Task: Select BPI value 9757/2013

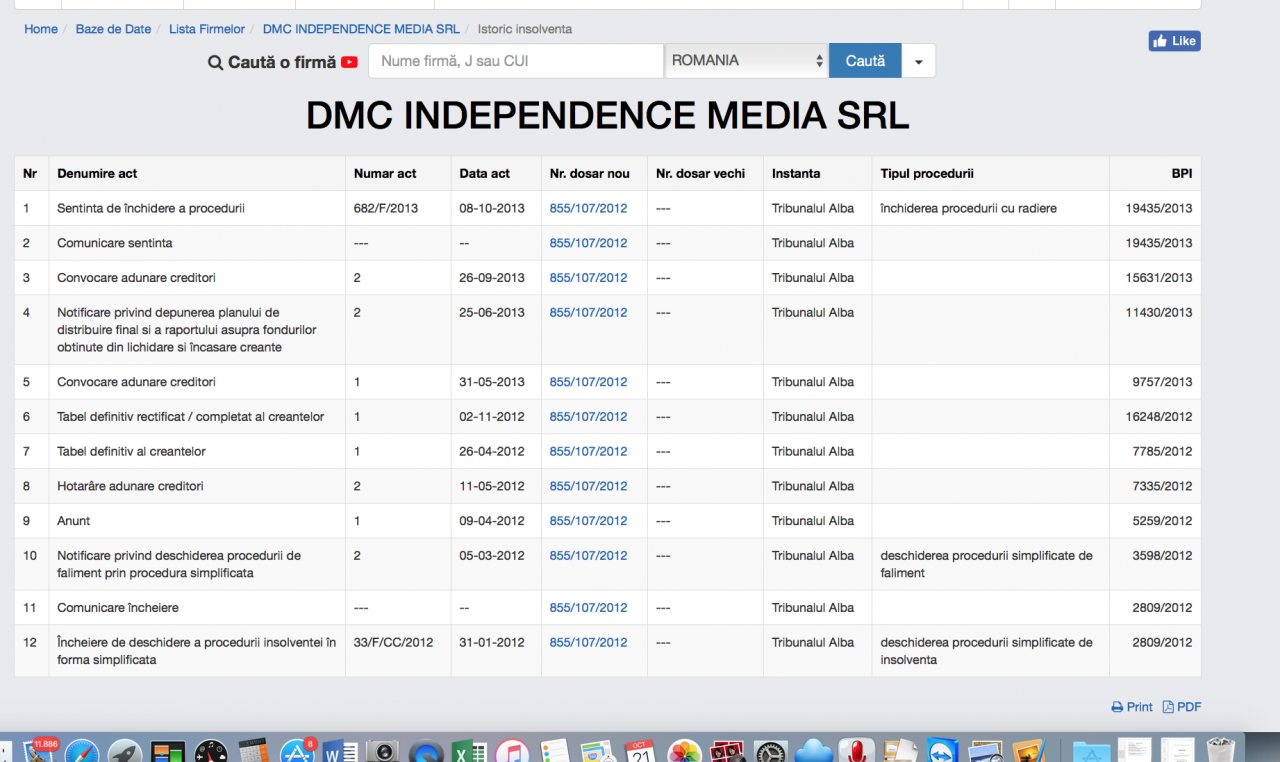Action: 1163,382
